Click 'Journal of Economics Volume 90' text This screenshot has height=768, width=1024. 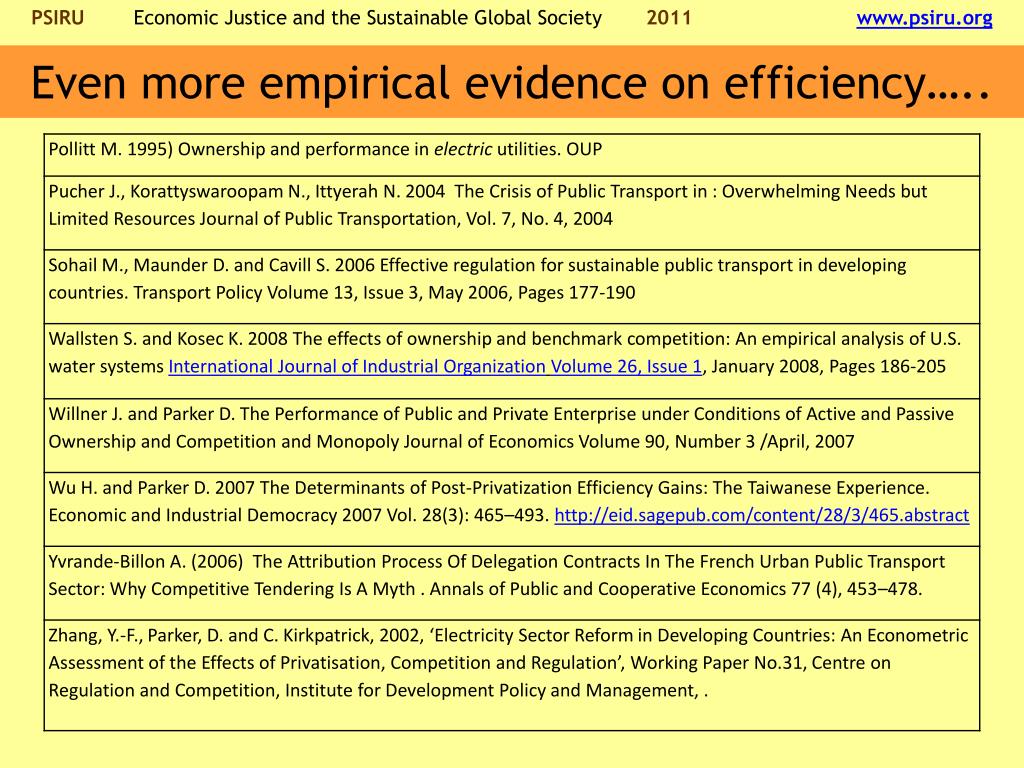534,441
